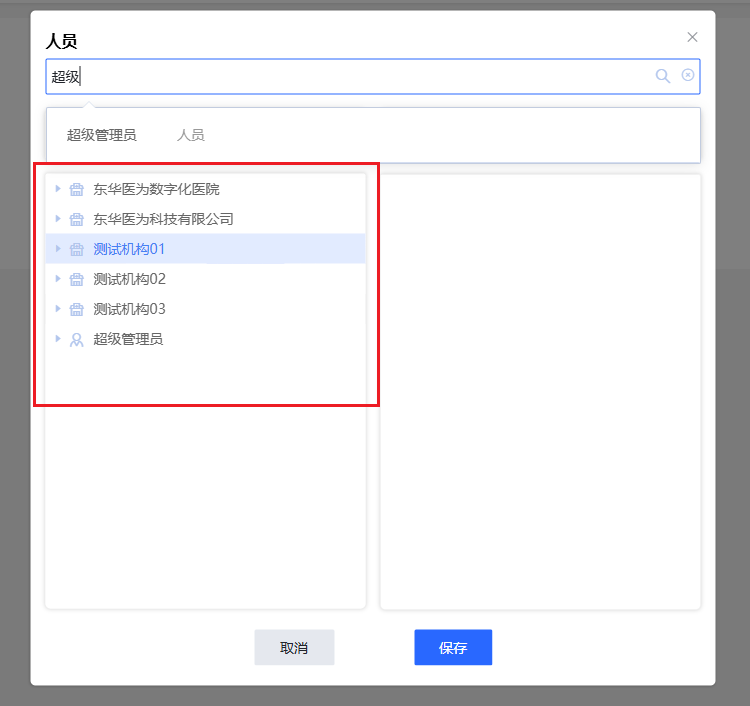750x706 pixels.
Task: Select 东华医为数字化医院 in the tree
Action: tap(156, 189)
